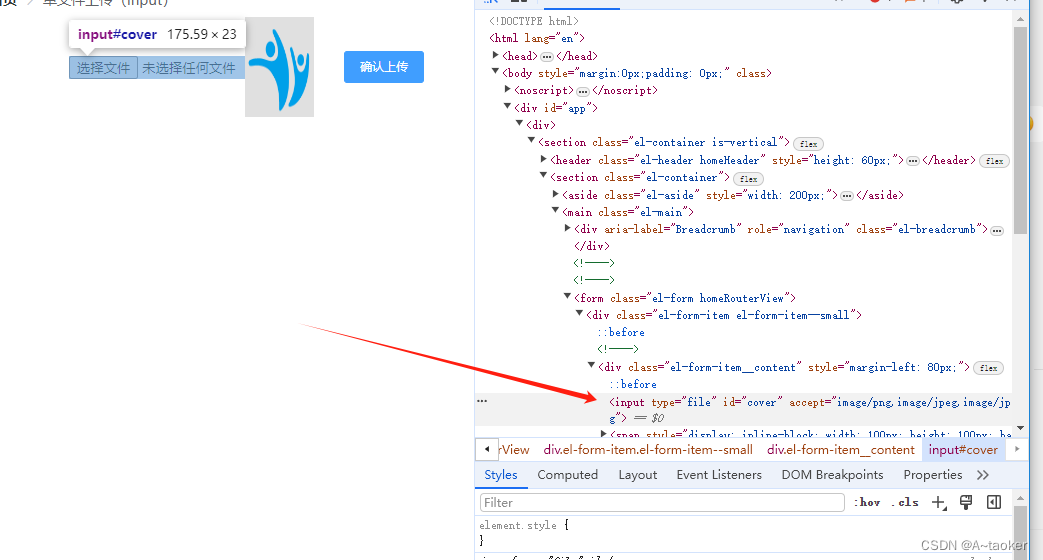Image resolution: width=1043 pixels, height=560 pixels.
Task: Select the DOCTYPE html line
Action: click(534, 21)
